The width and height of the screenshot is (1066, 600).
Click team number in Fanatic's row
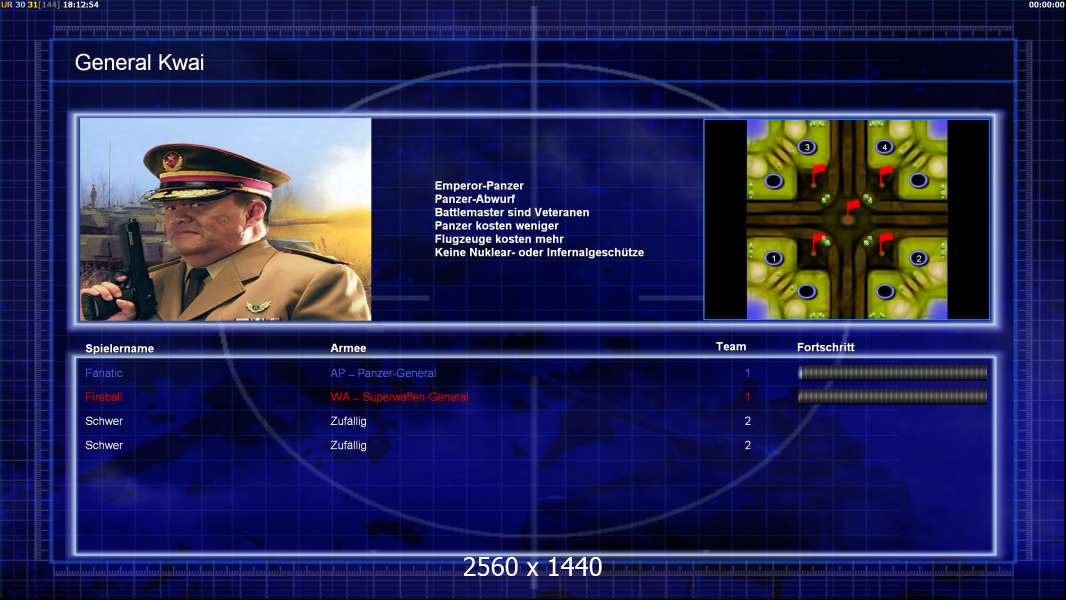747,373
